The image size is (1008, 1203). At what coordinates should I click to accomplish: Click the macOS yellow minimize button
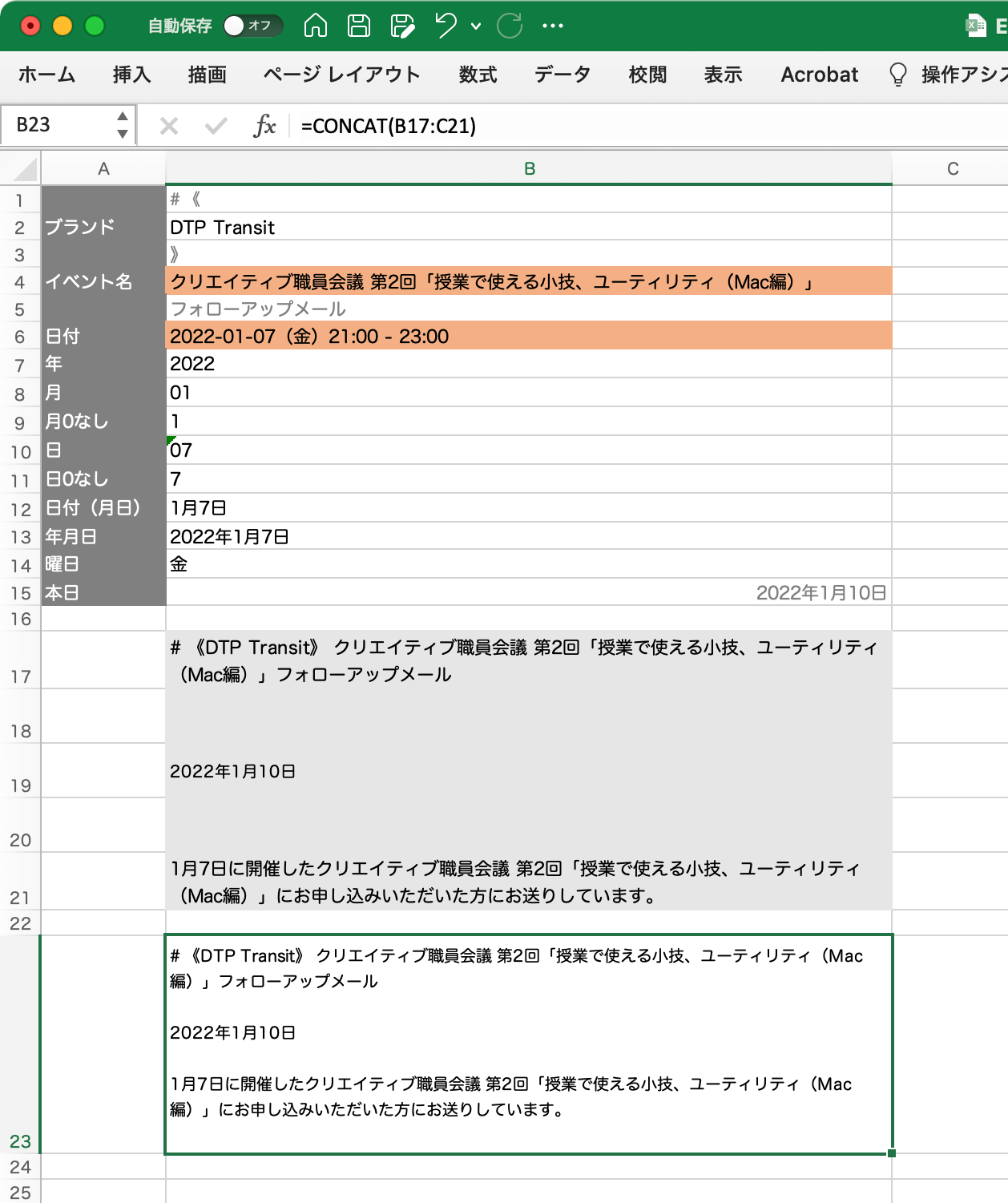click(x=62, y=26)
